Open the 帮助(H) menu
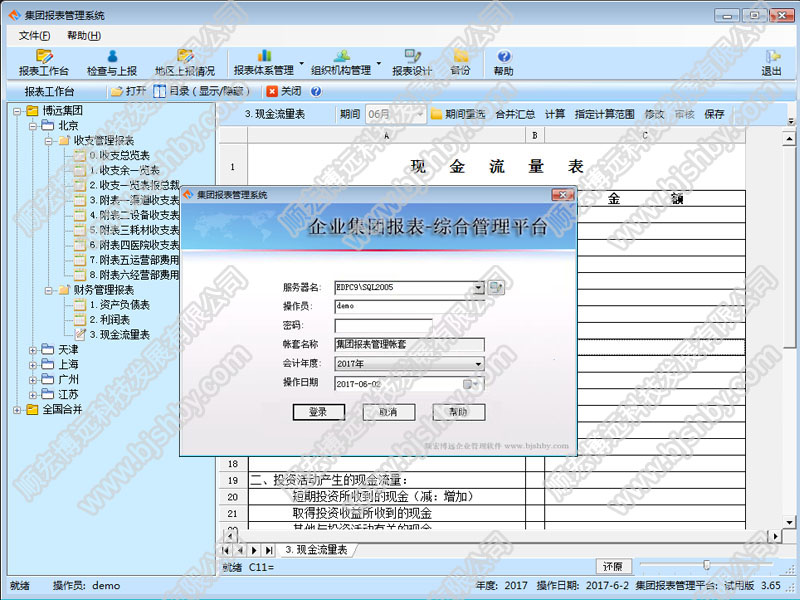The image size is (800, 600). pos(84,35)
